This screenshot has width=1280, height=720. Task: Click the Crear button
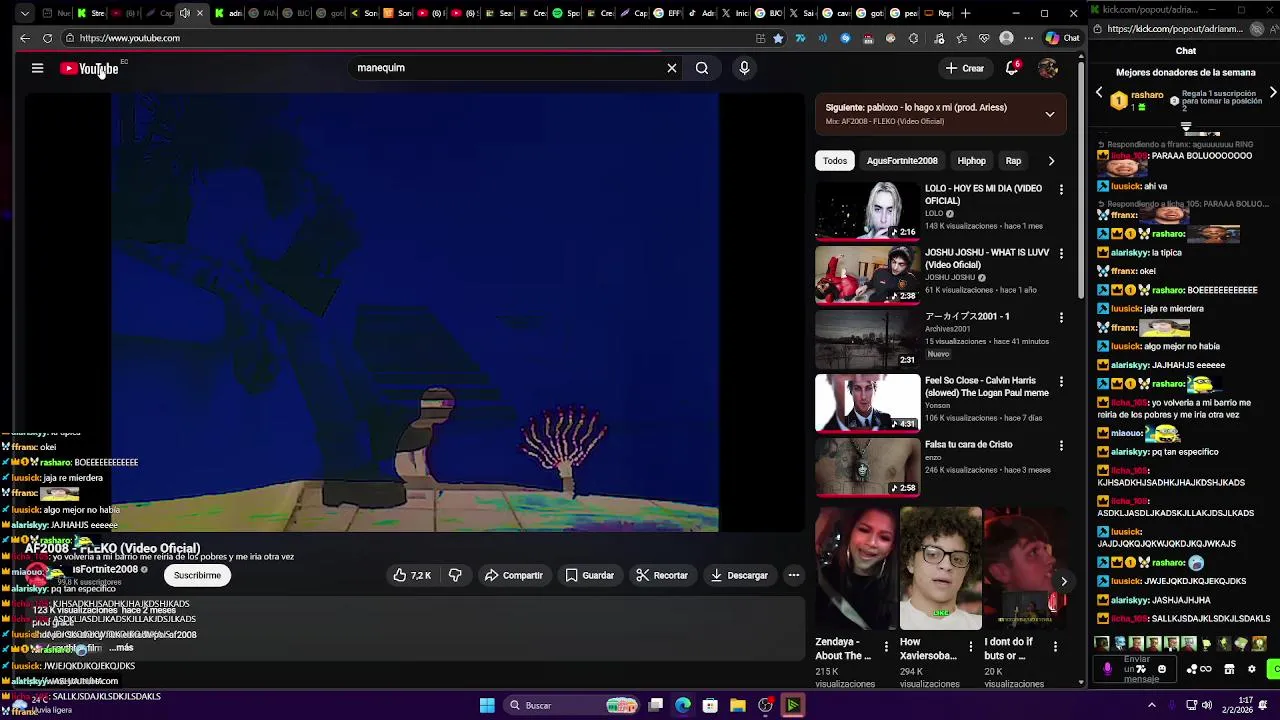(965, 68)
